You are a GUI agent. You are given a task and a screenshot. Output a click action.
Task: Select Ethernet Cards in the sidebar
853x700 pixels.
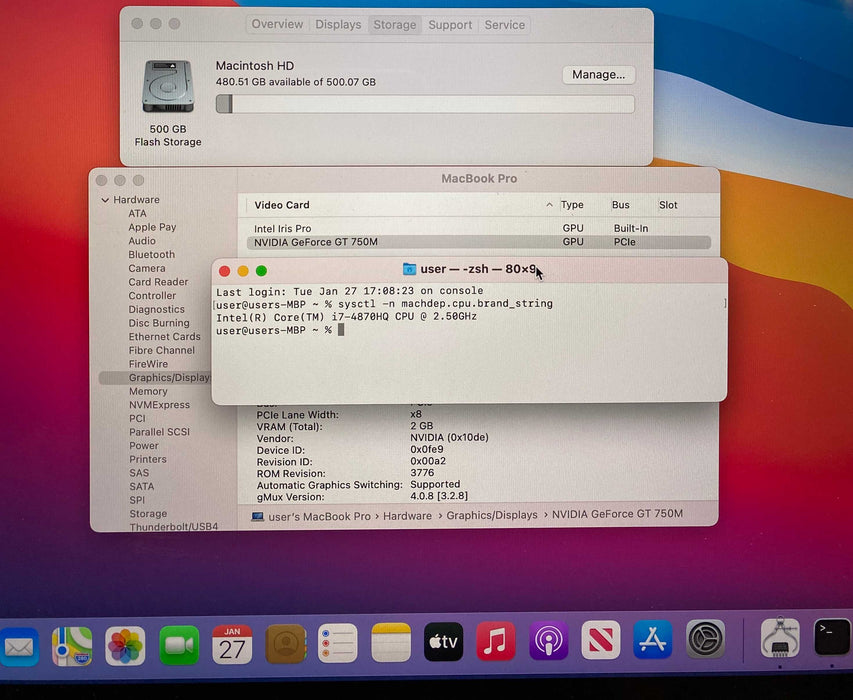click(x=164, y=337)
